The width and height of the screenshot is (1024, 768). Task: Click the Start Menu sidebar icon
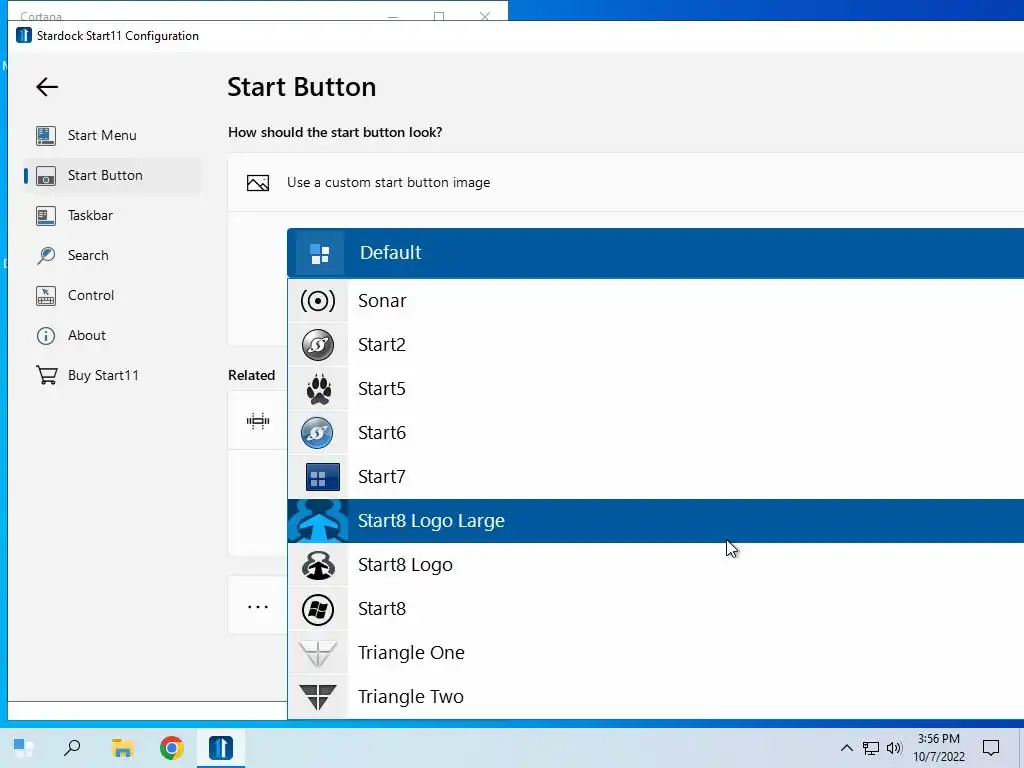(46, 135)
